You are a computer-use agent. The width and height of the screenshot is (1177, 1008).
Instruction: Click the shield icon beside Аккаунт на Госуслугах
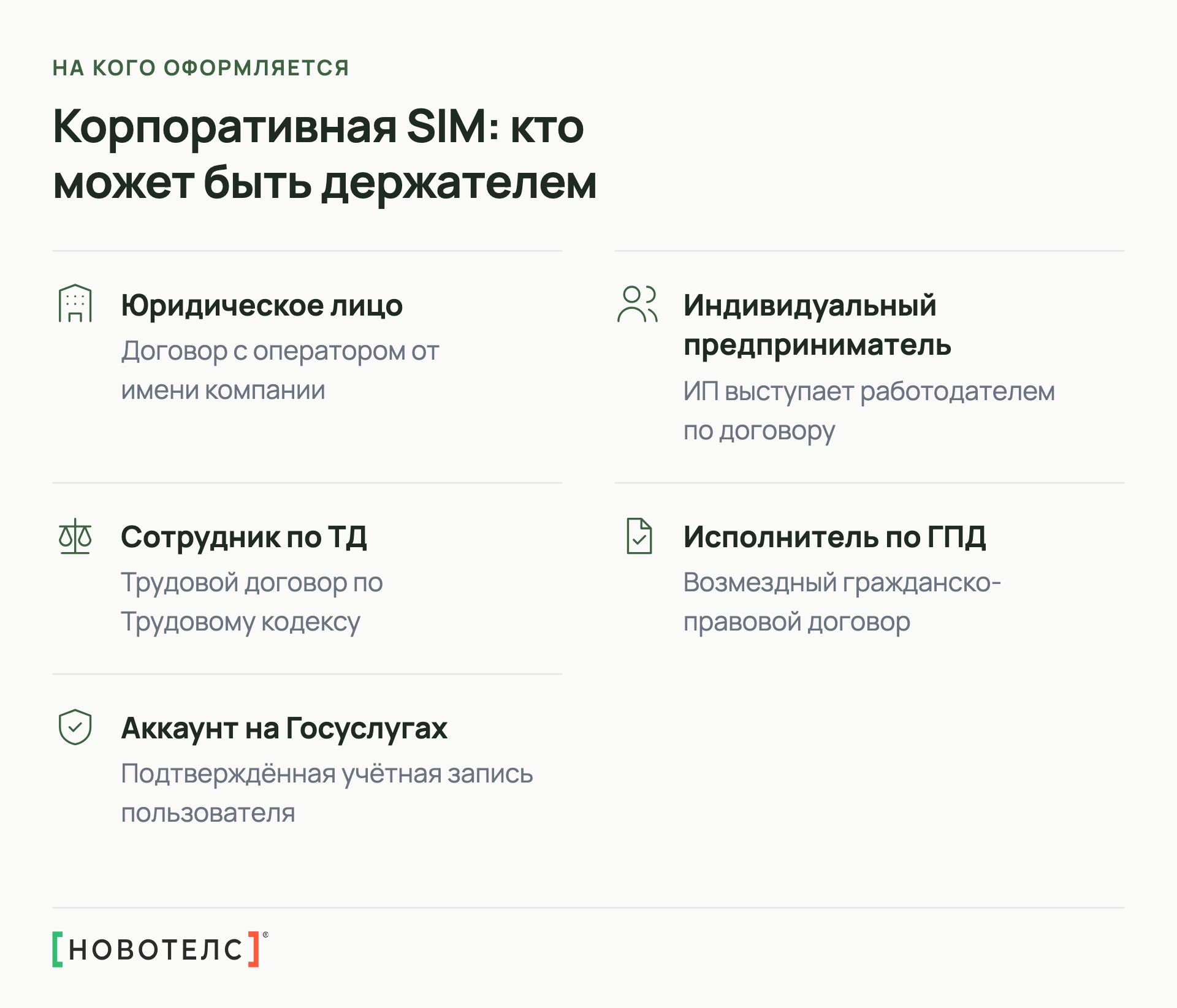(75, 727)
